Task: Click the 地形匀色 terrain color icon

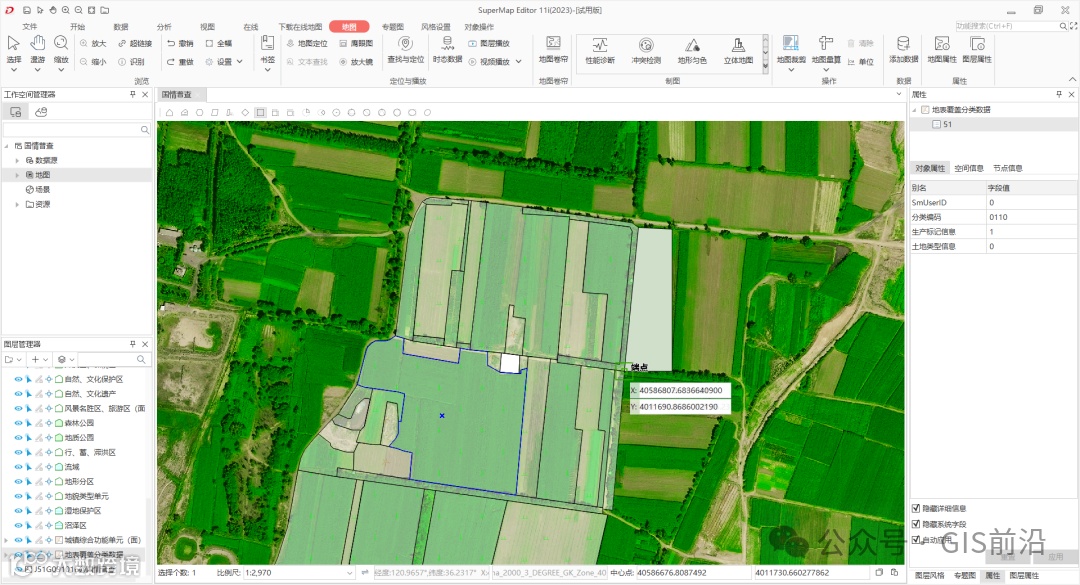Action: (x=692, y=46)
